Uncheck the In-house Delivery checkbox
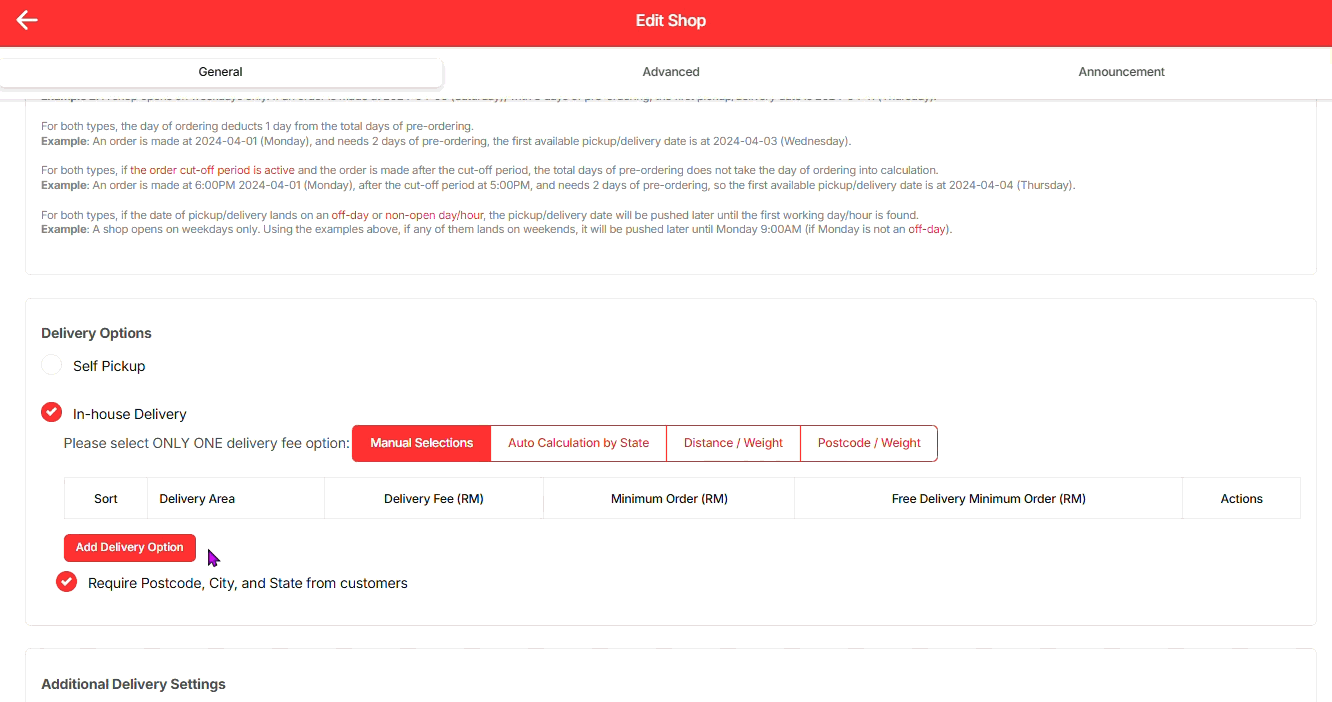The height and width of the screenshot is (702, 1332). (x=52, y=413)
